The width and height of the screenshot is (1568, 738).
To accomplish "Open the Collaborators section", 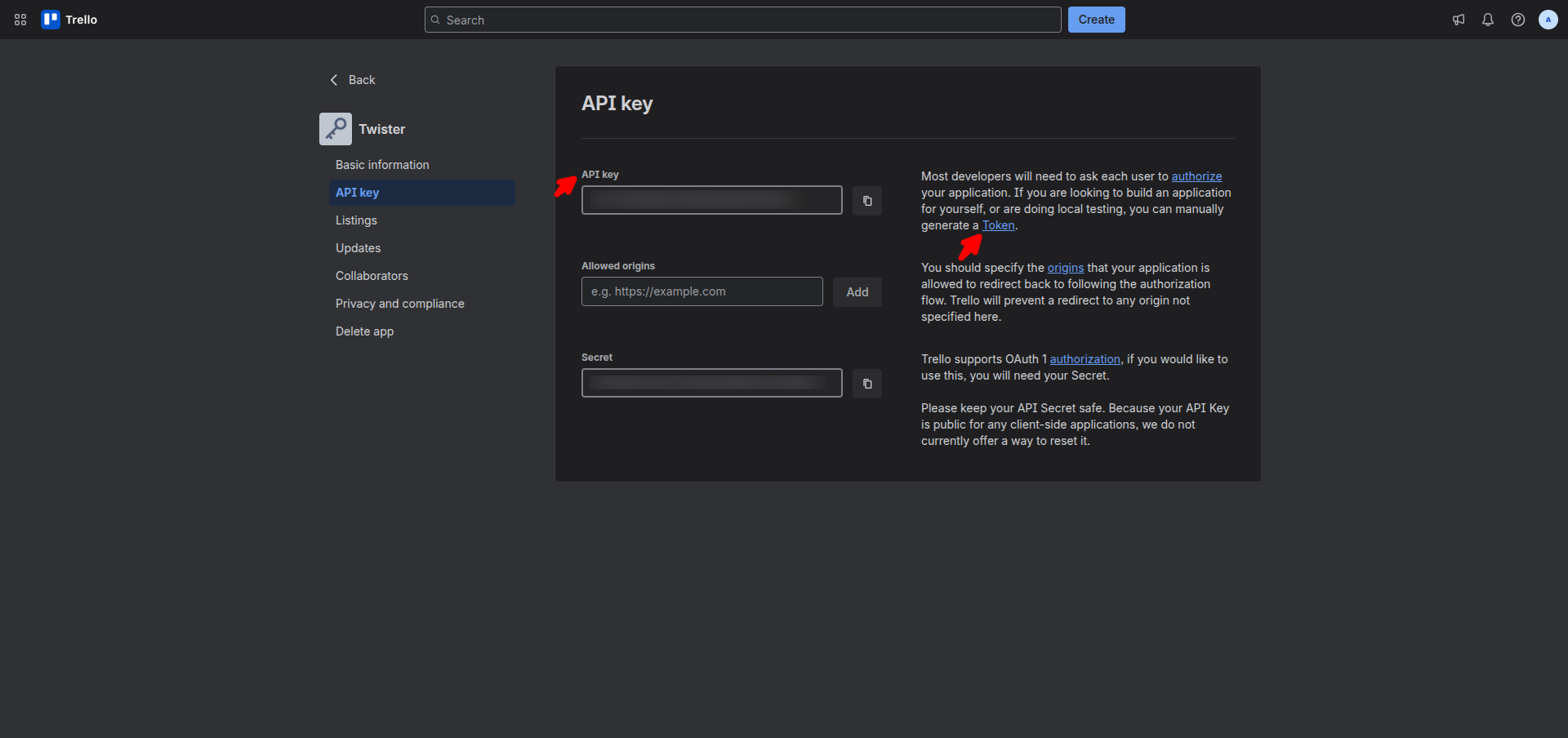I will click(372, 276).
